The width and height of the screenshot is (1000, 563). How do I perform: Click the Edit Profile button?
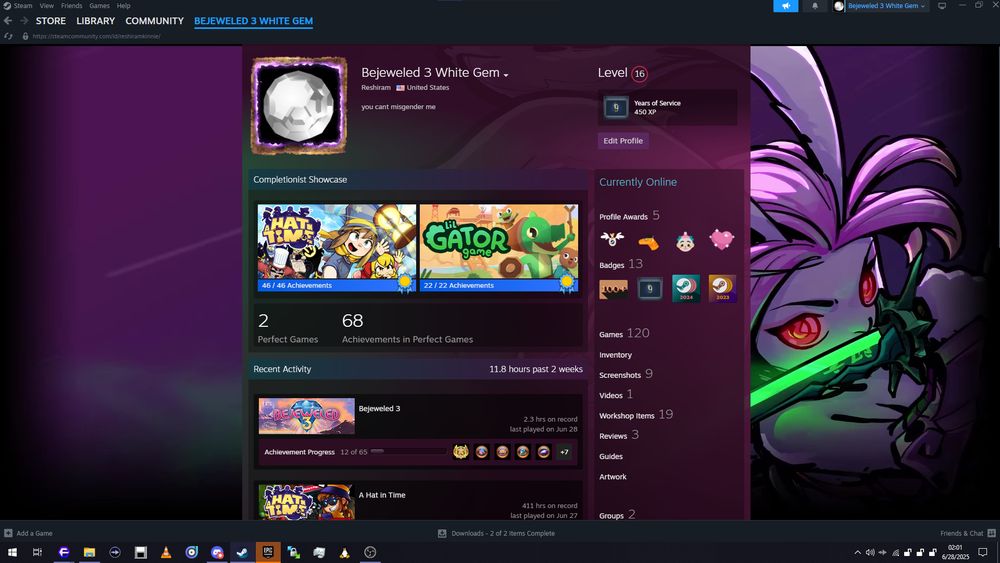(x=623, y=141)
